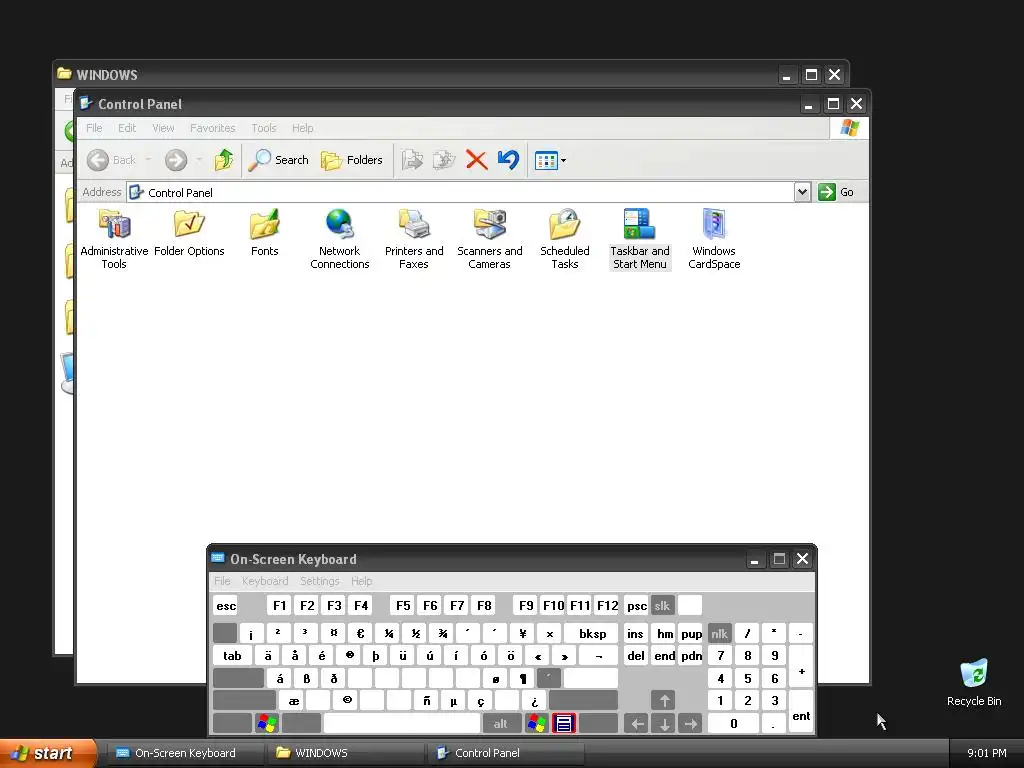
Task: Switch to On-Screen Keyboard taskbar button
Action: [184, 753]
